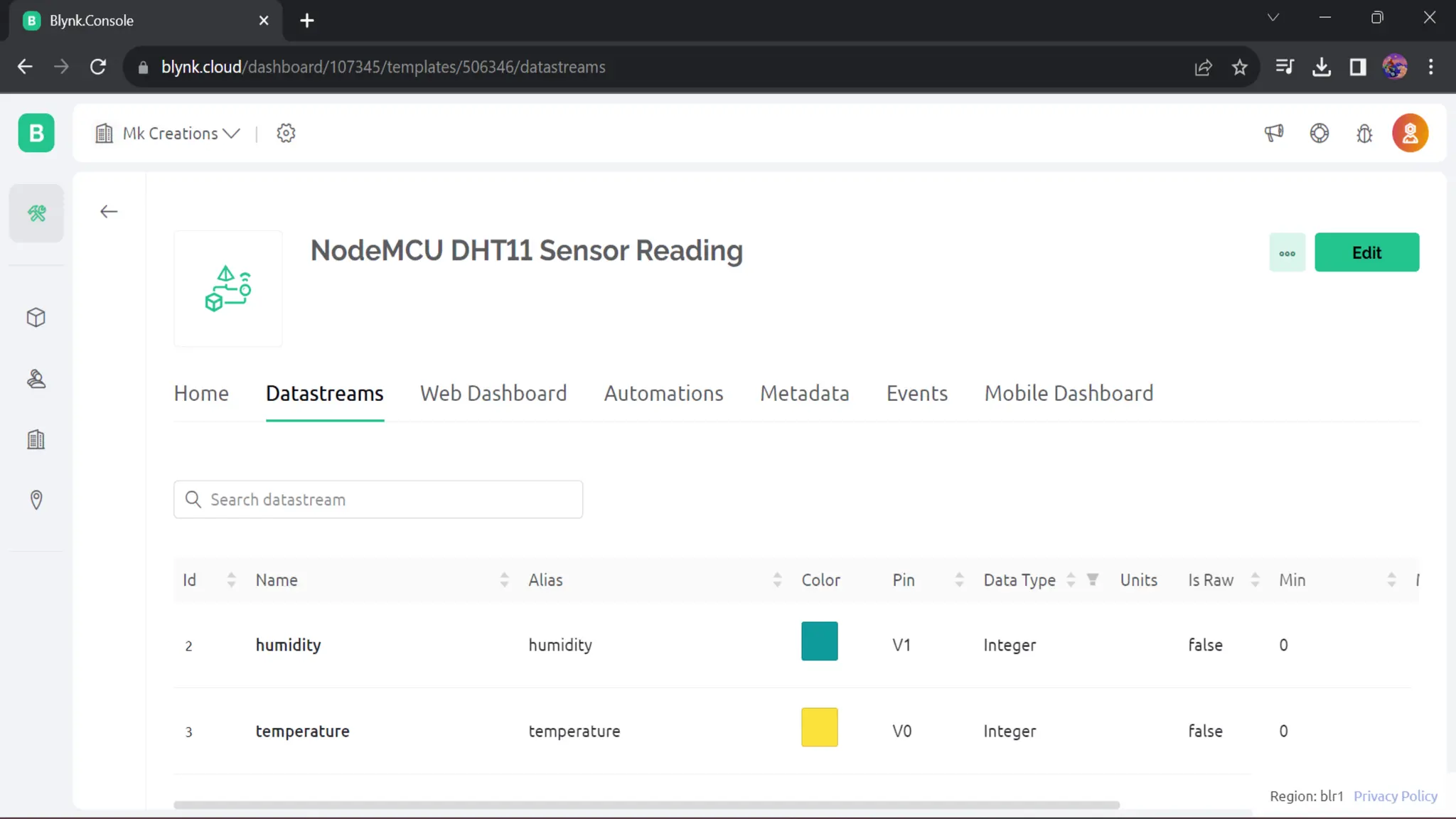Sort datastreams by Id column
1456x819 pixels.
coord(231,580)
